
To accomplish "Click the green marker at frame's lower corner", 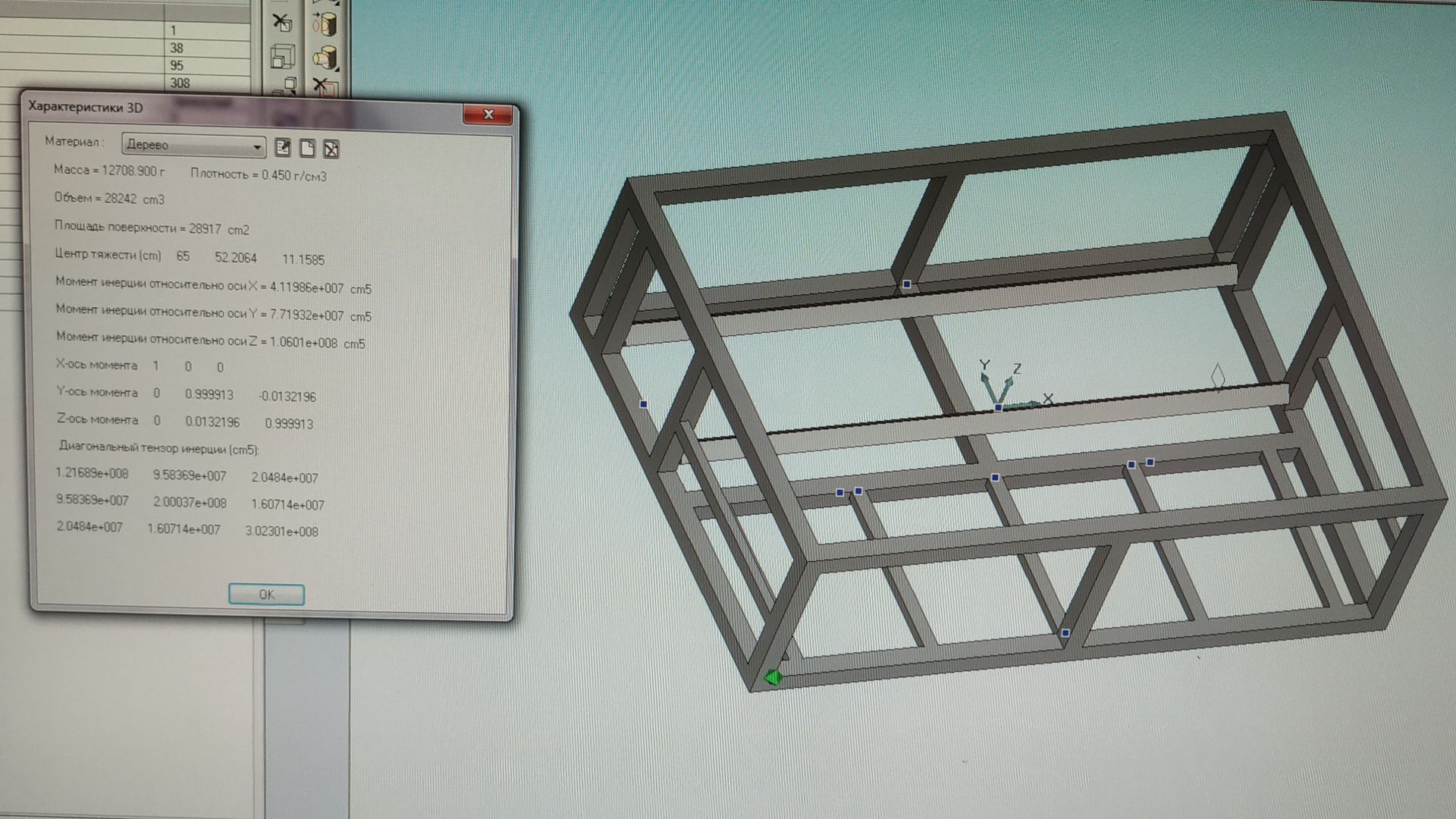I will tap(773, 677).
